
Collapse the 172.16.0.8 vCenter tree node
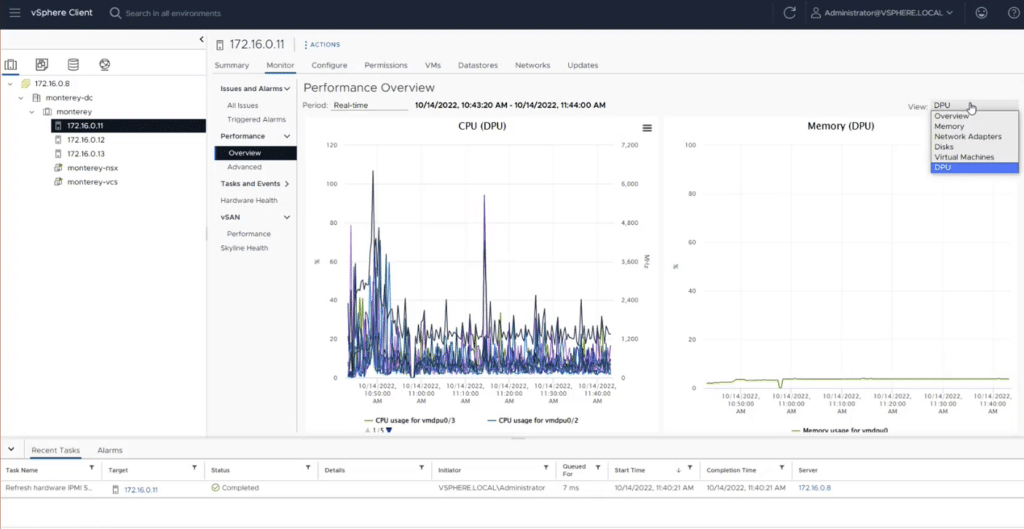pyautogui.click(x=10, y=84)
